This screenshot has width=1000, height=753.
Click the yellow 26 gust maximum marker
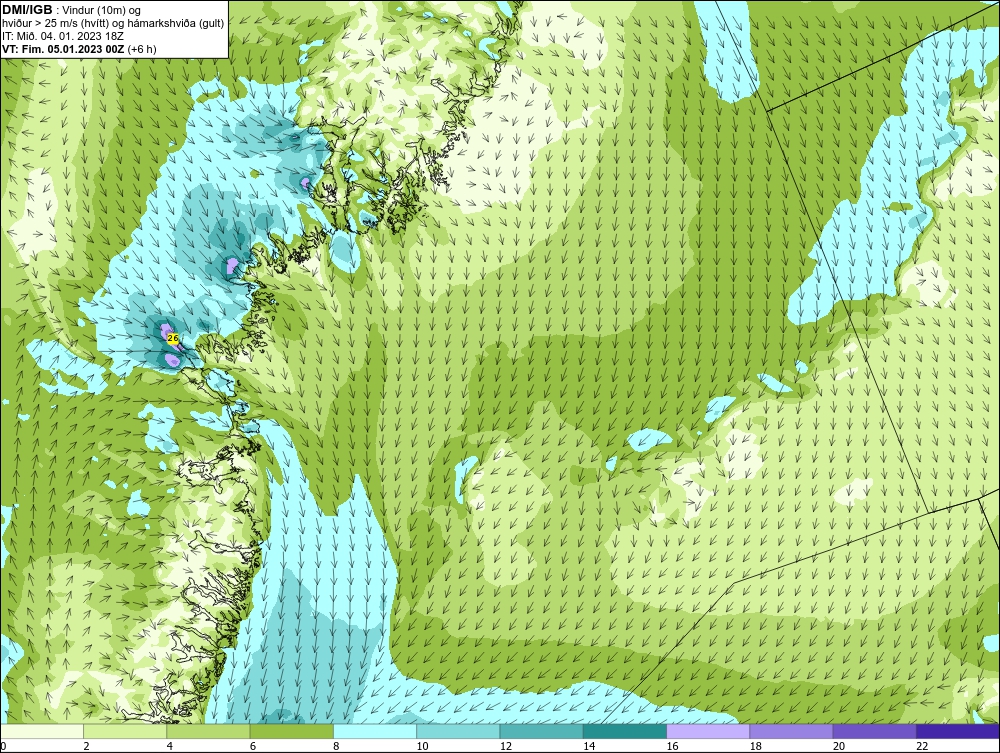[172, 339]
